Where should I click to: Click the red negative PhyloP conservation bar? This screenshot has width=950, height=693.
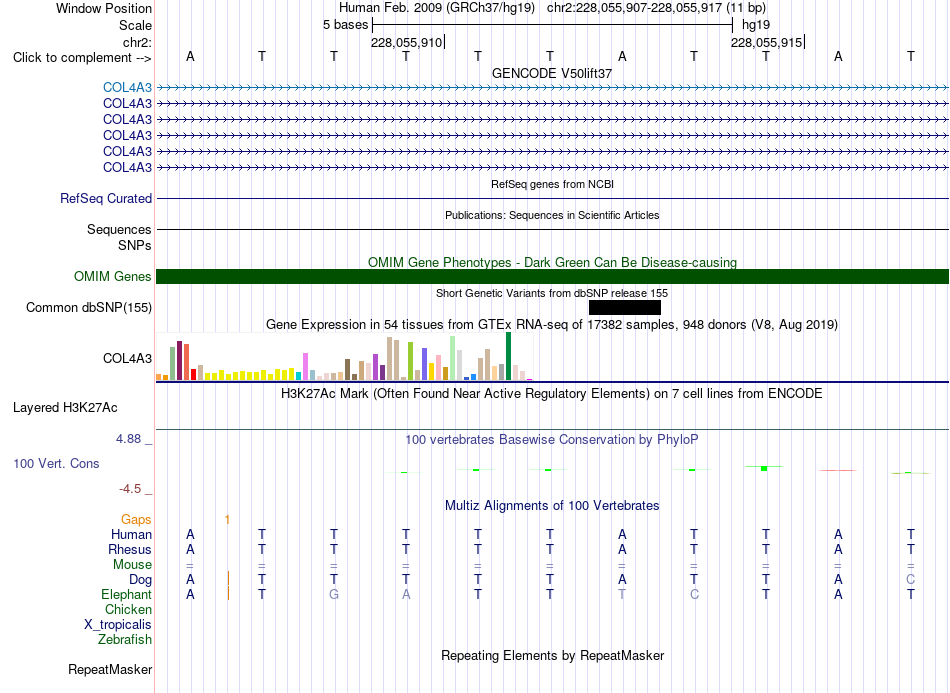tap(838, 470)
